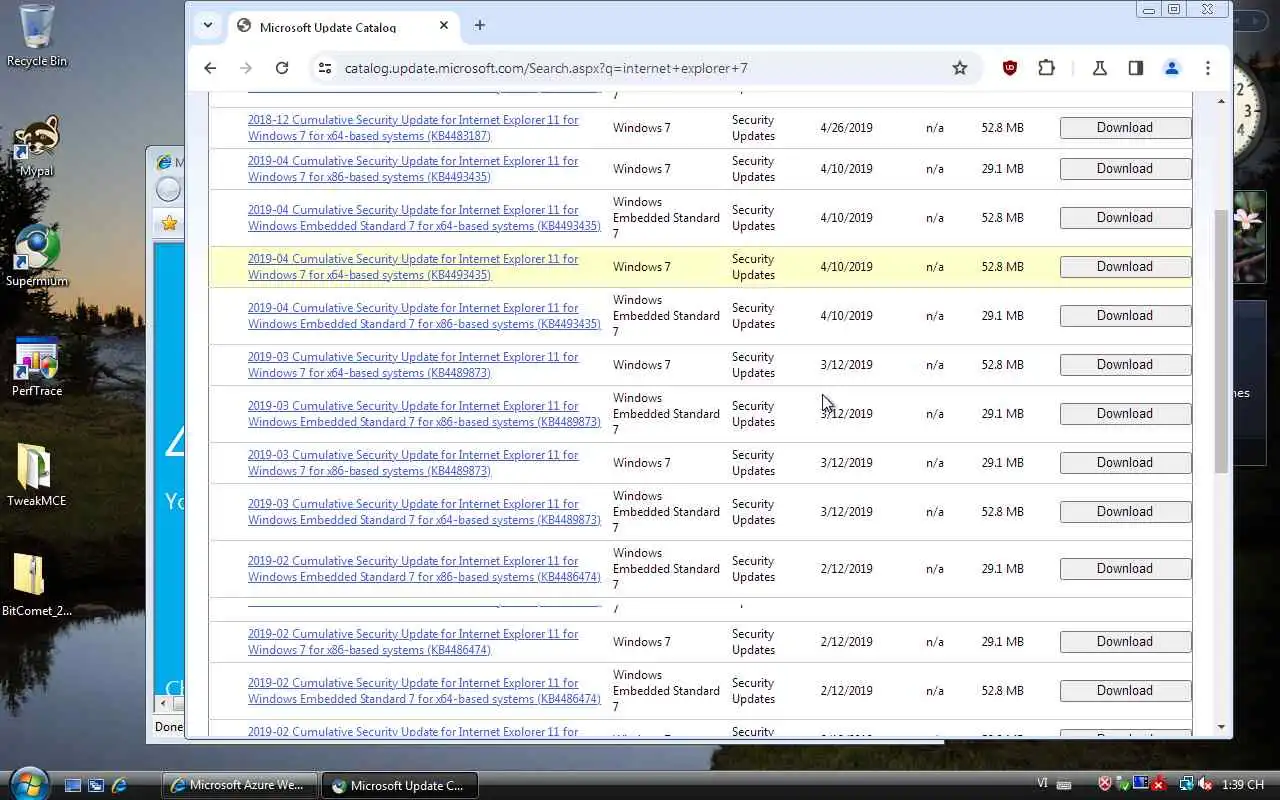Download 2019-02 Embedded Standard 7 x86 29.1 MB
Image resolution: width=1280 pixels, height=800 pixels.
[x=1125, y=569]
